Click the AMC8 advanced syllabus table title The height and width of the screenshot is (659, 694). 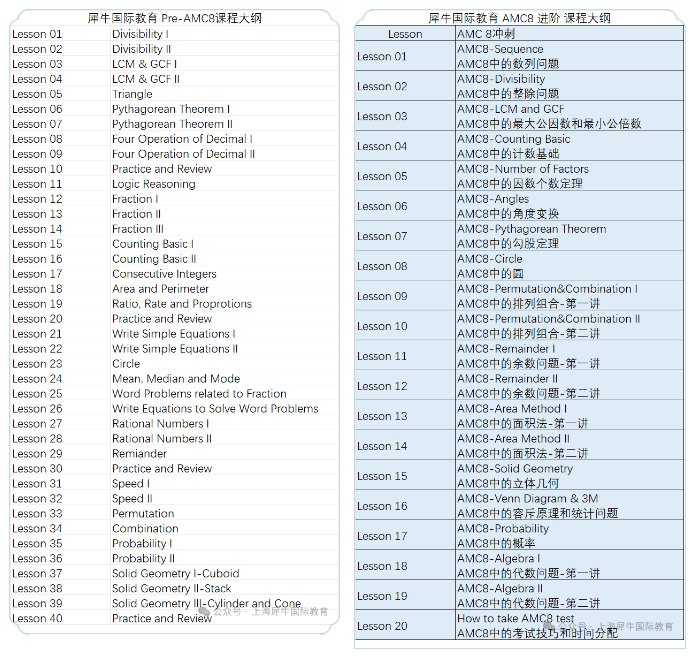(519, 18)
